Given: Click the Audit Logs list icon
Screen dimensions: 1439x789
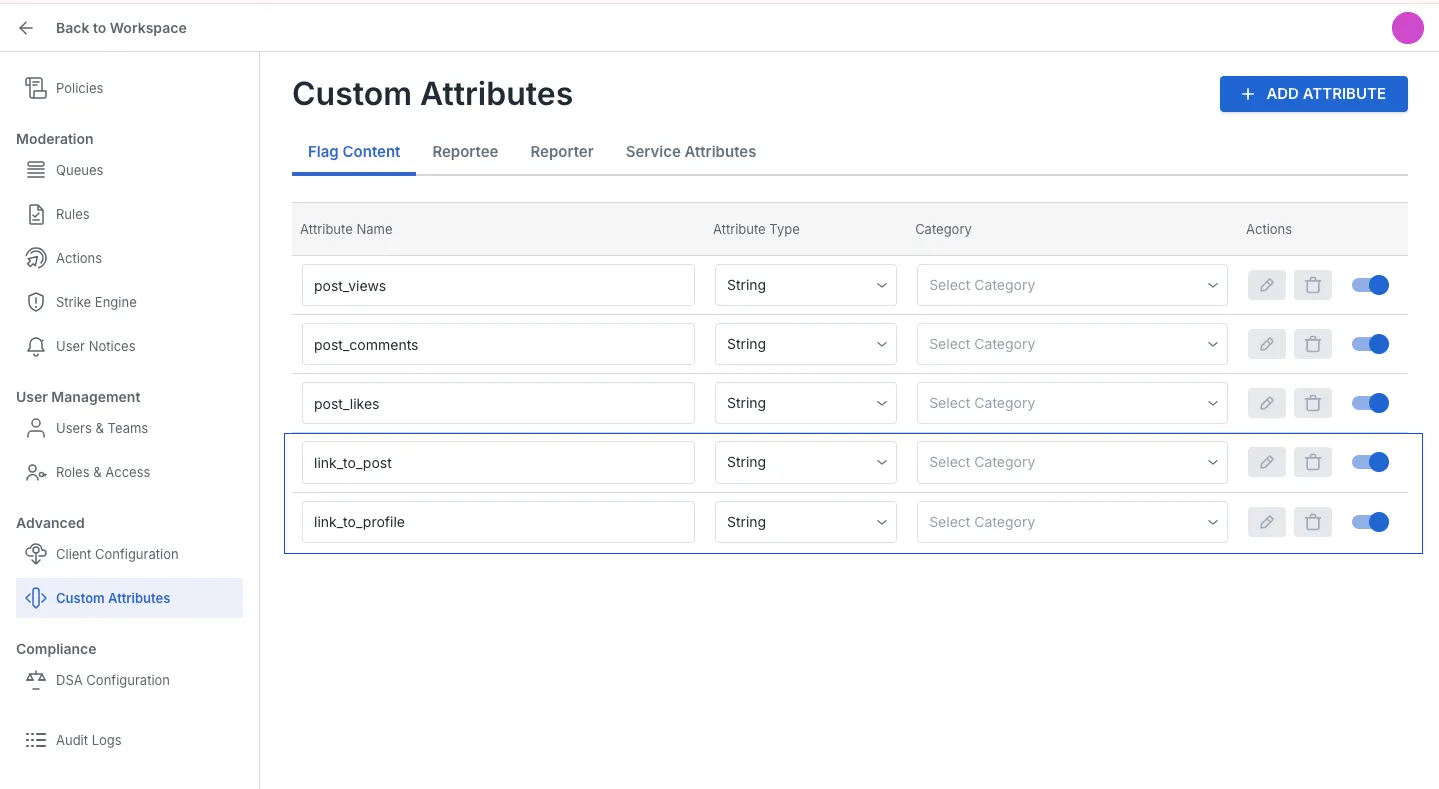Looking at the screenshot, I should coord(36,740).
